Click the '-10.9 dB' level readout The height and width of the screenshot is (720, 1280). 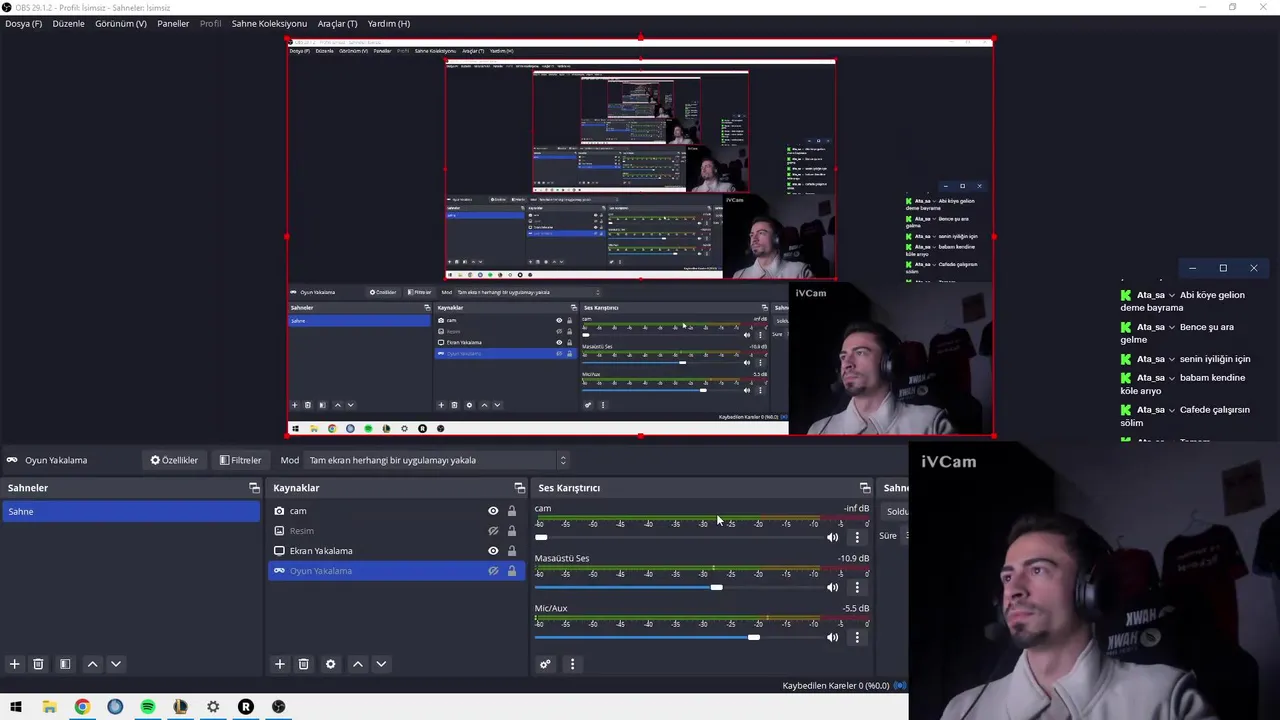coord(853,558)
